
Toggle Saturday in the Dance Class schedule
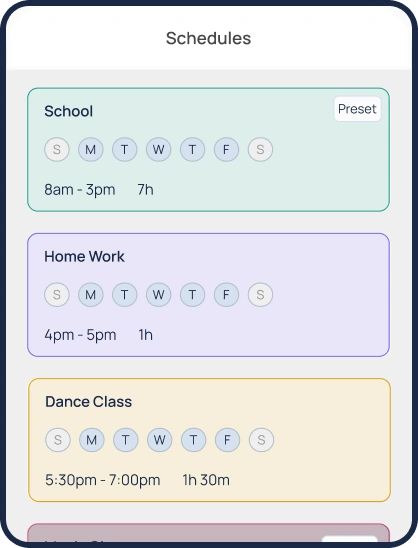coord(261,440)
